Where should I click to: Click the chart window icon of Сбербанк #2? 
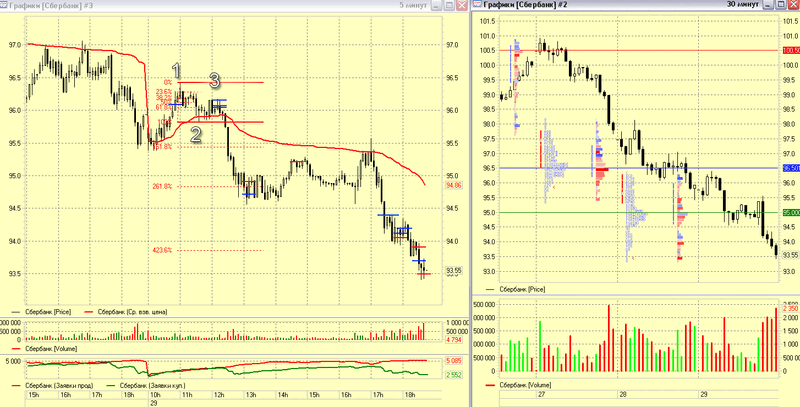(477, 4)
